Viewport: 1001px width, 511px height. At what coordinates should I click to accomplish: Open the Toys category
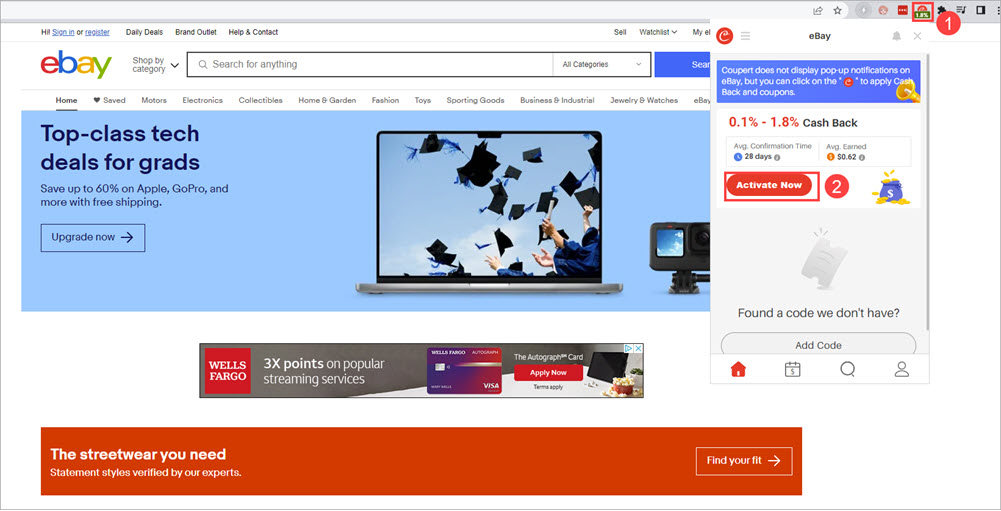[423, 100]
